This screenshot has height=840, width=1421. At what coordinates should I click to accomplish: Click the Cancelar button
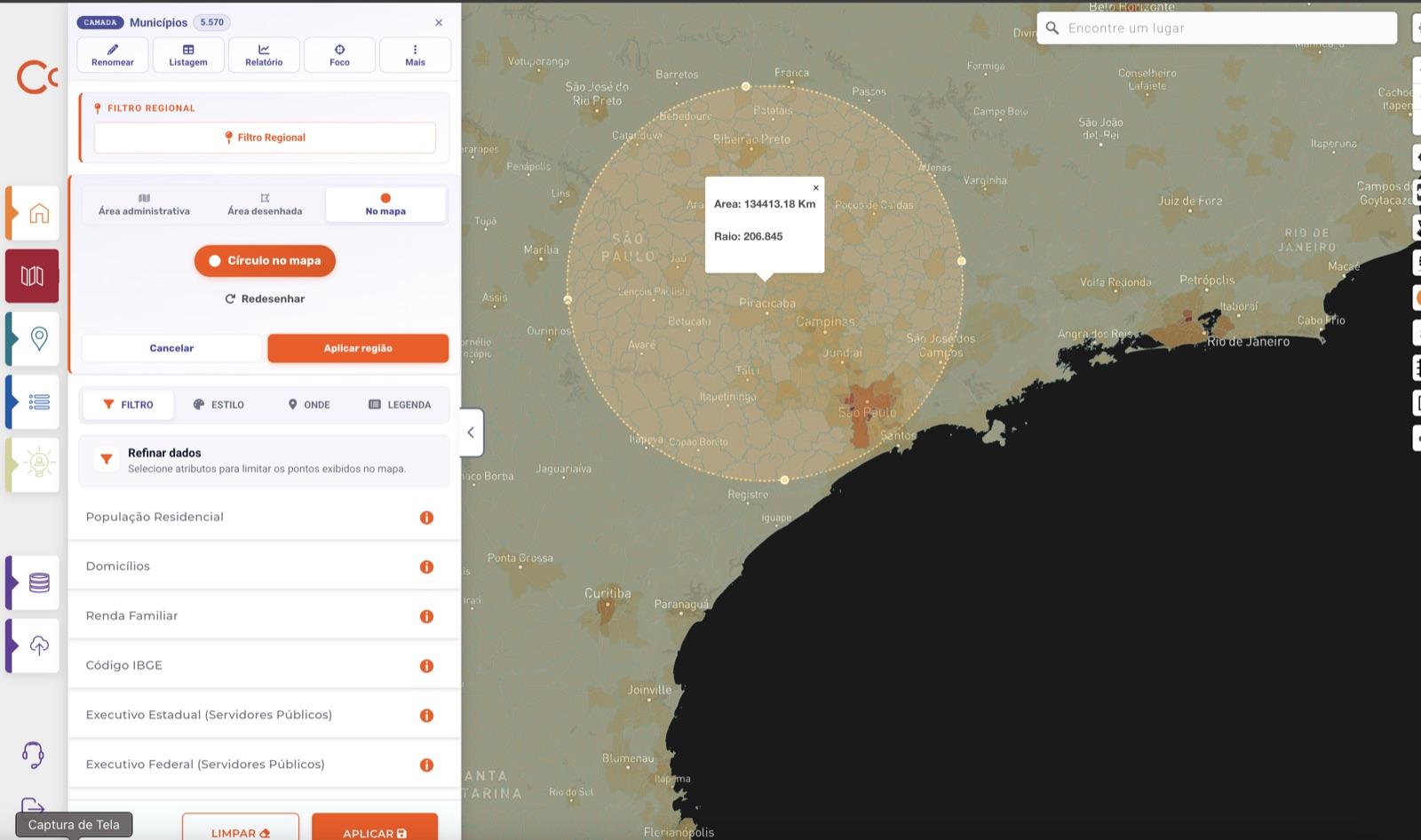pyautogui.click(x=171, y=348)
